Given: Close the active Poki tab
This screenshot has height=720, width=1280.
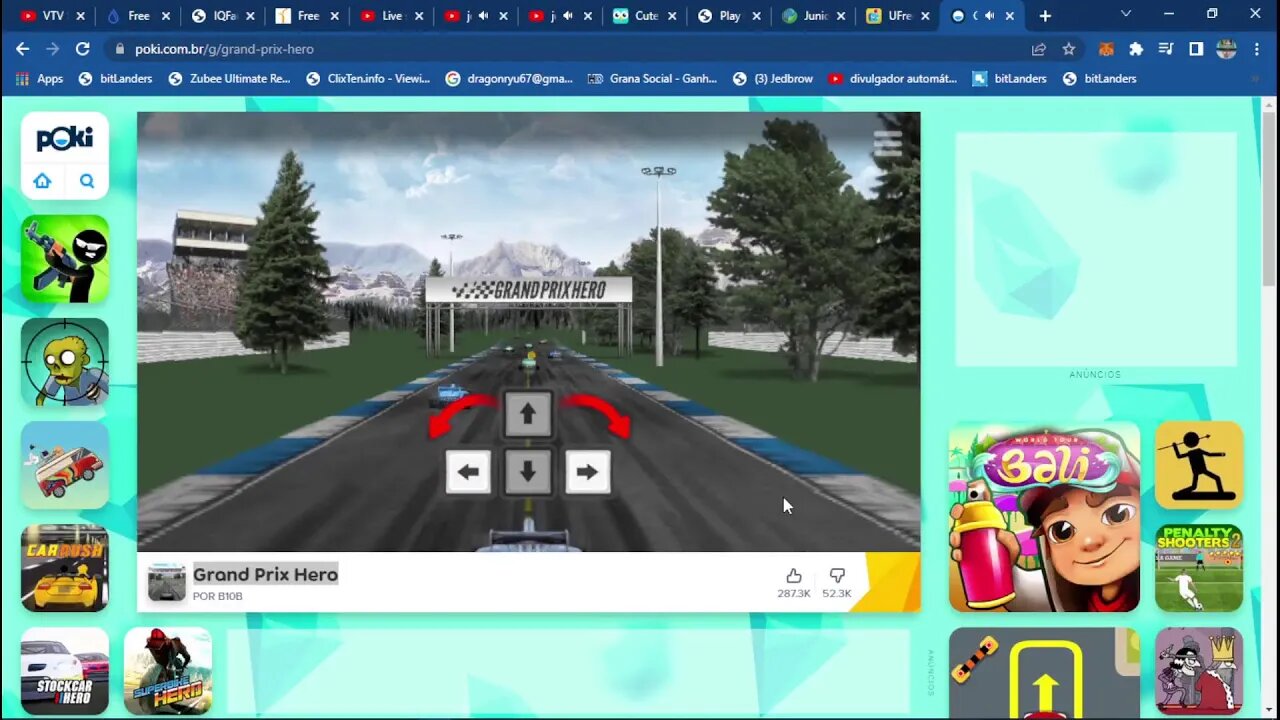Looking at the screenshot, I should pyautogui.click(x=1010, y=16).
